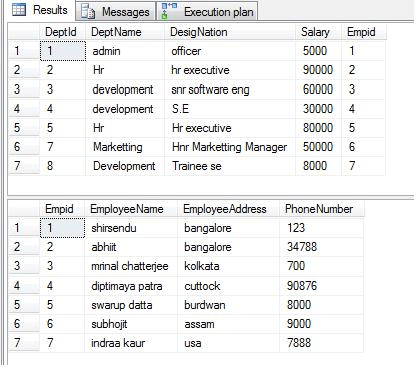Click the salary cell 90000

318,70
